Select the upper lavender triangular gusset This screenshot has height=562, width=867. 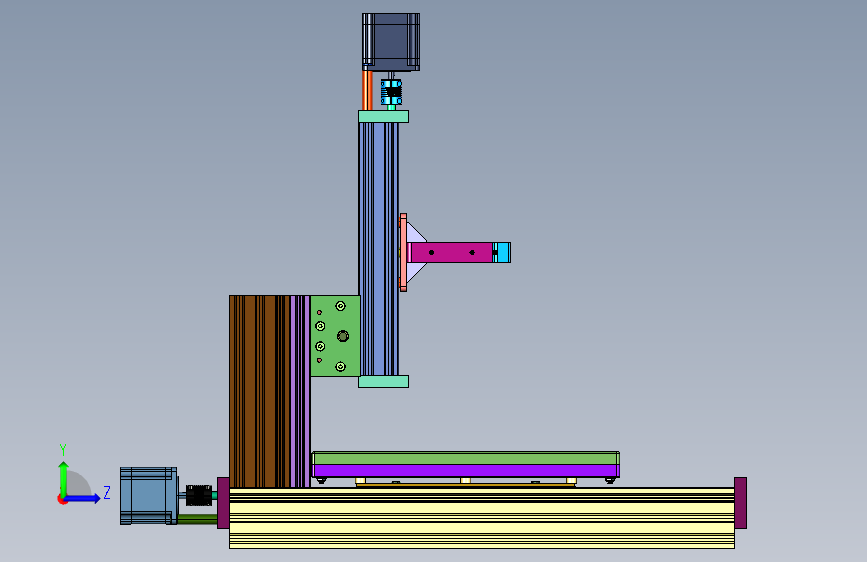click(414, 234)
